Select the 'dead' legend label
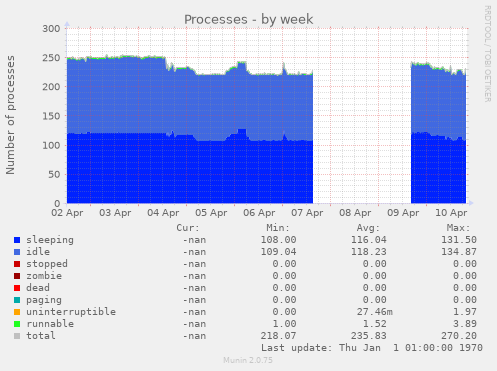The image size is (497, 371). click(38, 288)
